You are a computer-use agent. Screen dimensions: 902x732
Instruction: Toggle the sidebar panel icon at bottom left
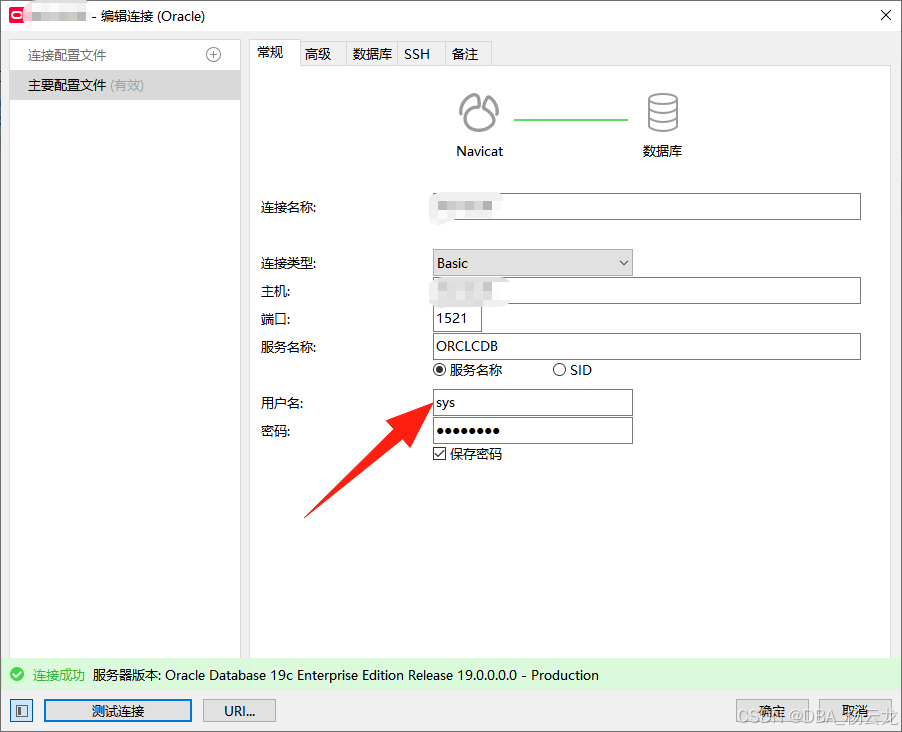click(x=22, y=711)
